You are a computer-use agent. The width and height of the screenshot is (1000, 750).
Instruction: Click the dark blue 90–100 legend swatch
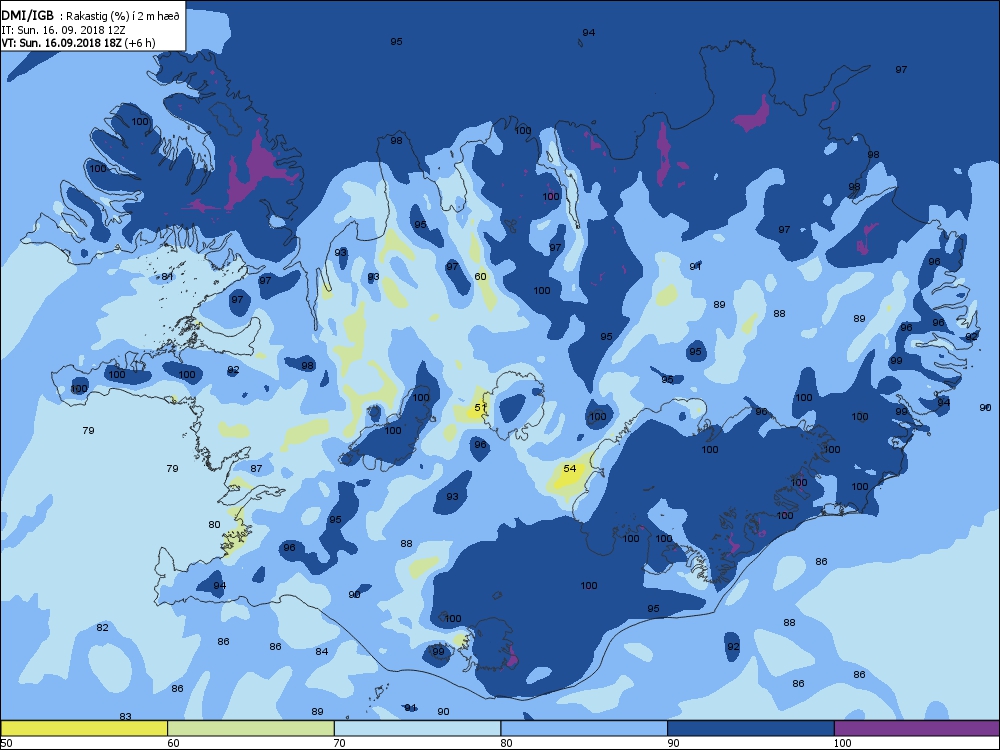point(751,728)
